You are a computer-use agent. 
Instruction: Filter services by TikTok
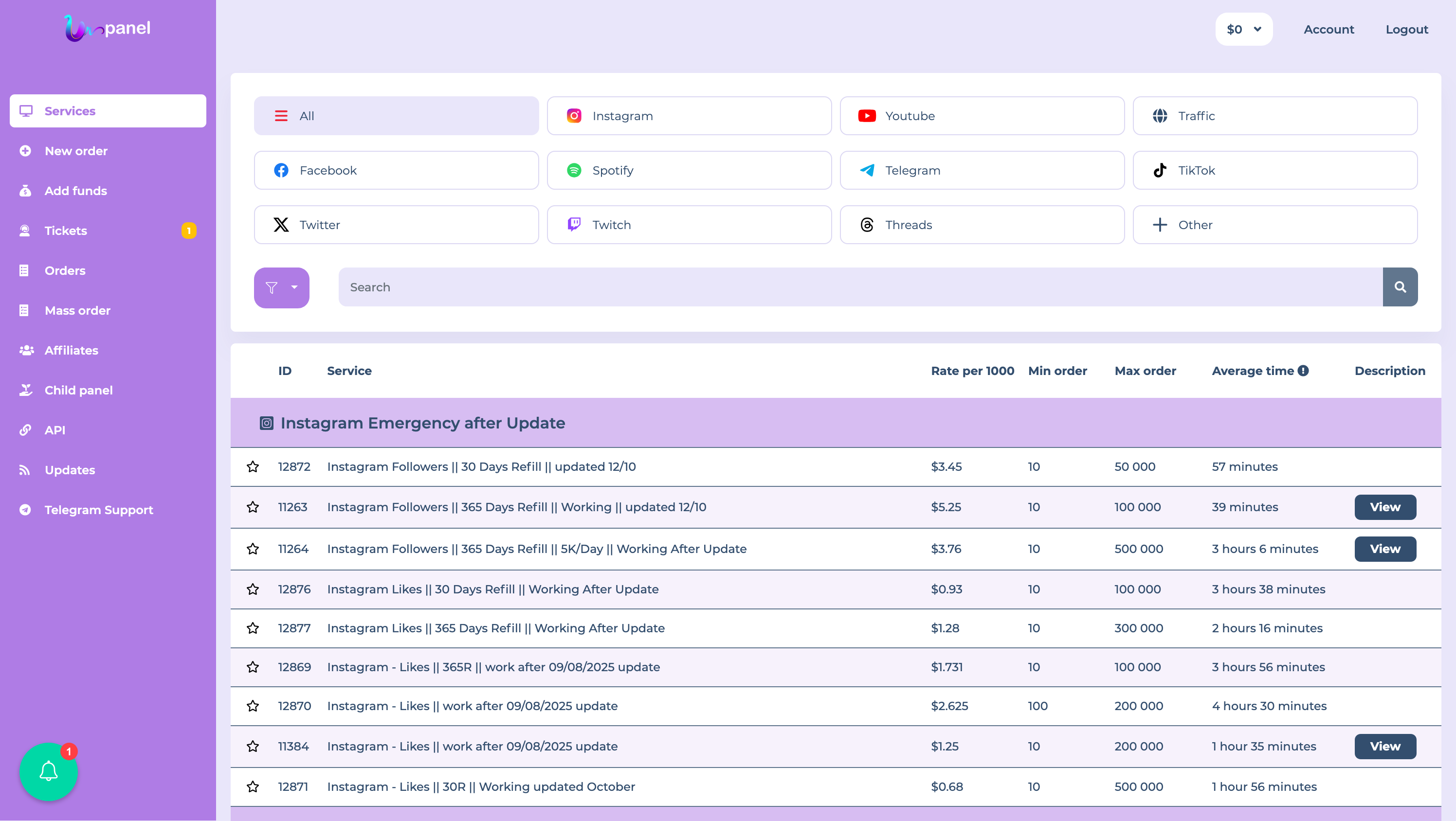tap(1274, 170)
